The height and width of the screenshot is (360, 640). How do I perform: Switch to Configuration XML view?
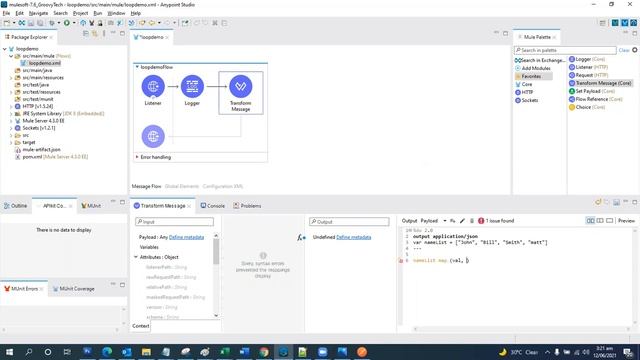[x=222, y=186]
